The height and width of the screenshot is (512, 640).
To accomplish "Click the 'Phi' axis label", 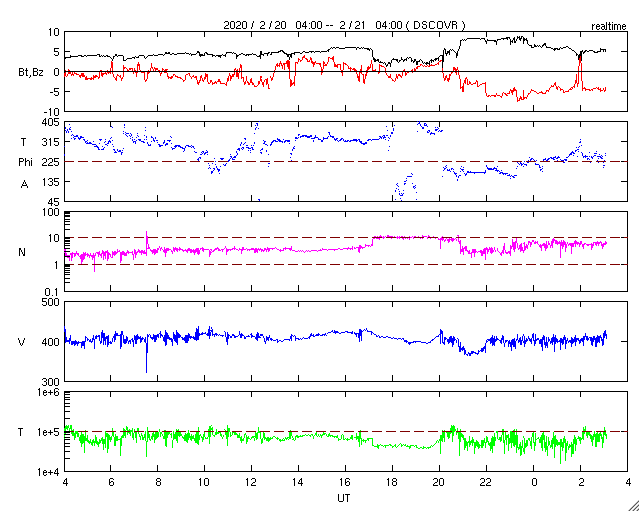I will 25,163.
